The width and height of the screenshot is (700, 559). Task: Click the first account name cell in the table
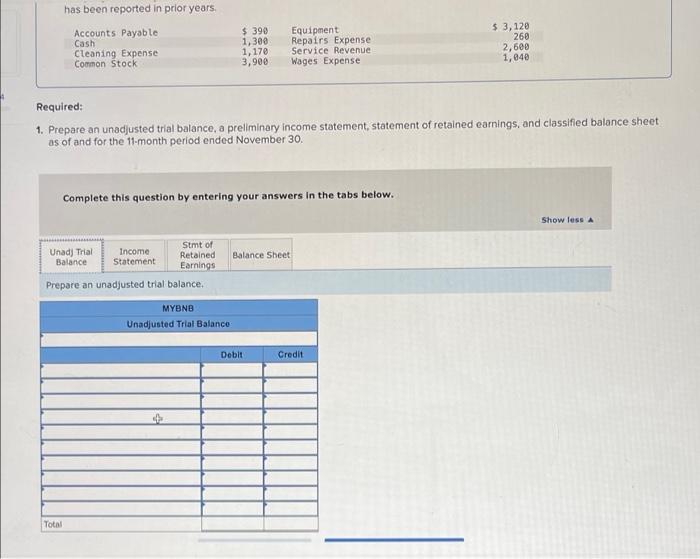point(121,370)
